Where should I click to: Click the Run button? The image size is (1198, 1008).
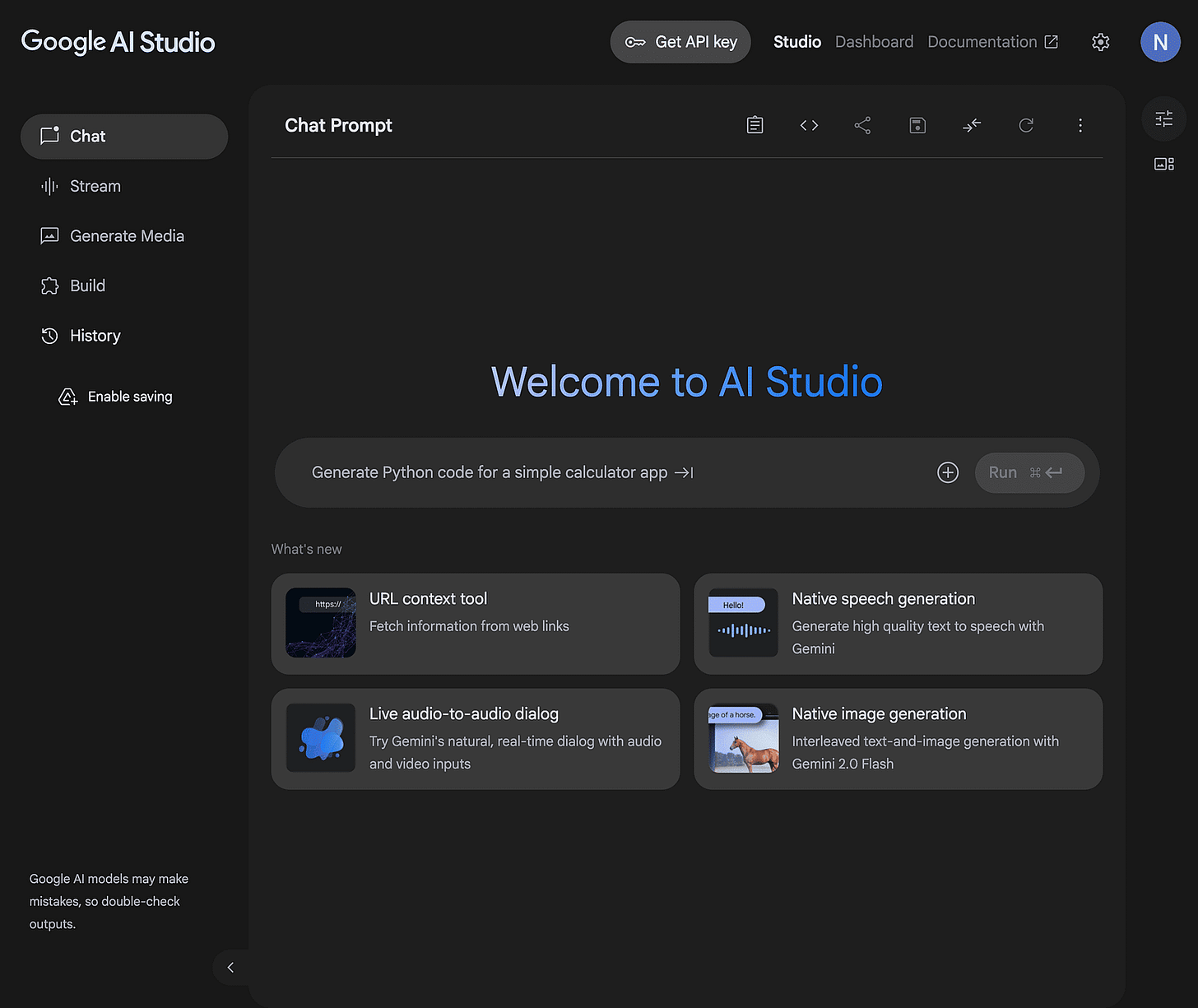coord(1029,472)
